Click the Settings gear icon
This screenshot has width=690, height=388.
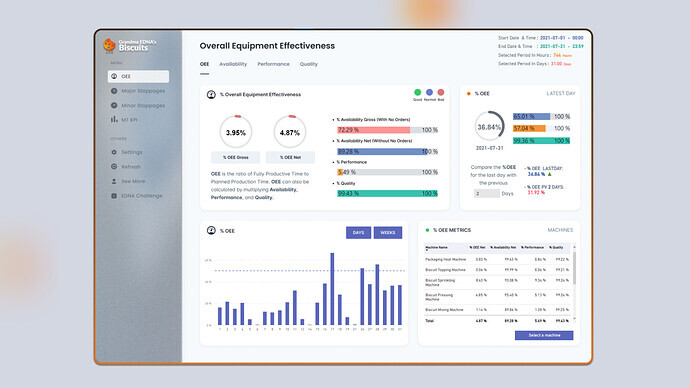(114, 152)
